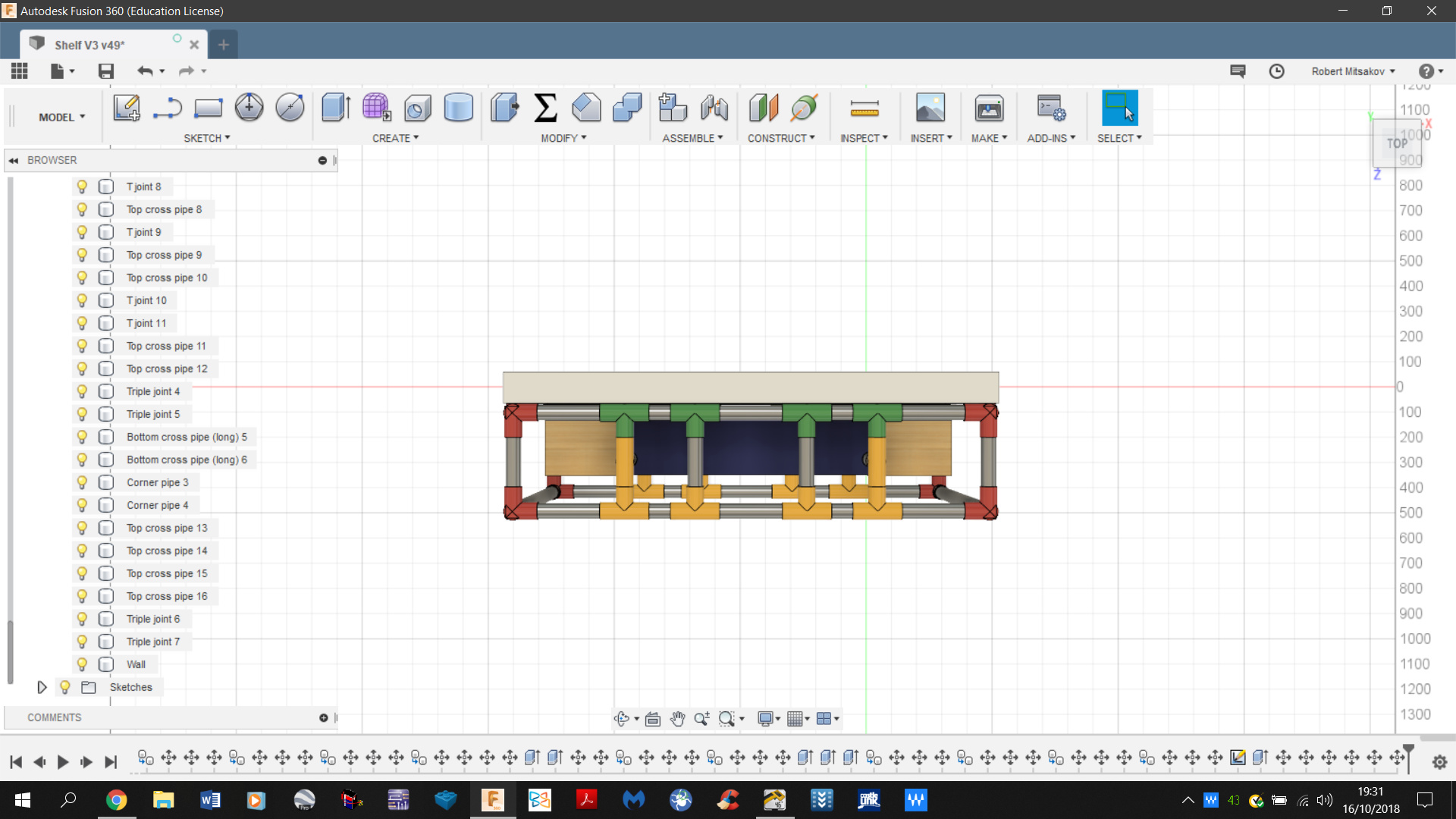Open the data panel grid icon
This screenshot has width=1456, height=819.
click(19, 71)
